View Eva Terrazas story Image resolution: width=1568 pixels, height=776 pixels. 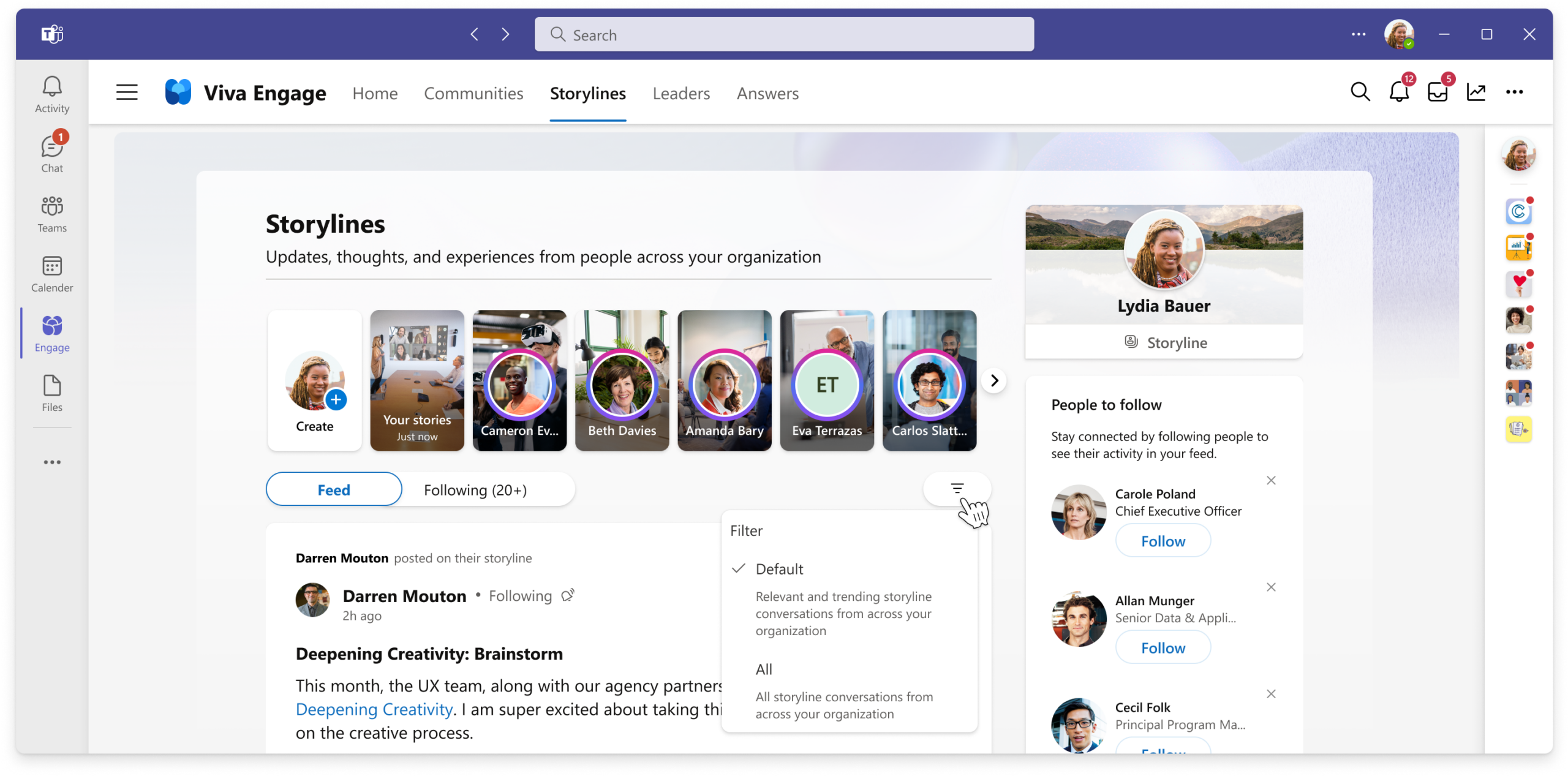click(827, 380)
